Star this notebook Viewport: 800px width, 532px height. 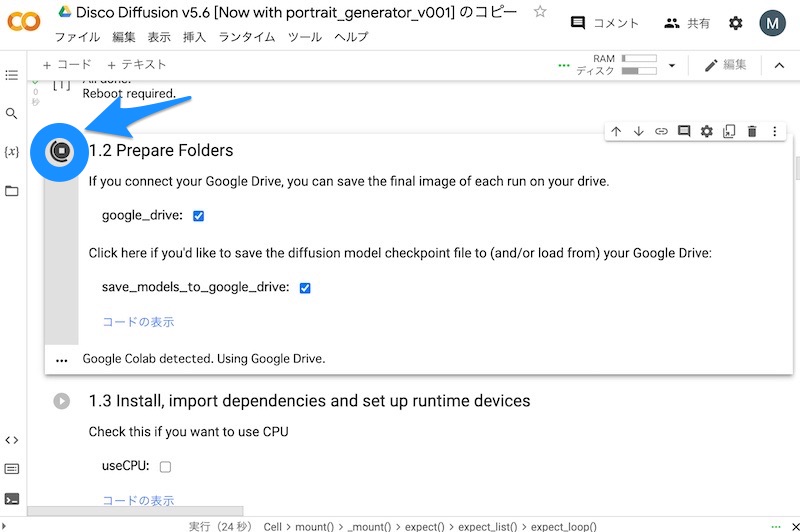coord(540,11)
